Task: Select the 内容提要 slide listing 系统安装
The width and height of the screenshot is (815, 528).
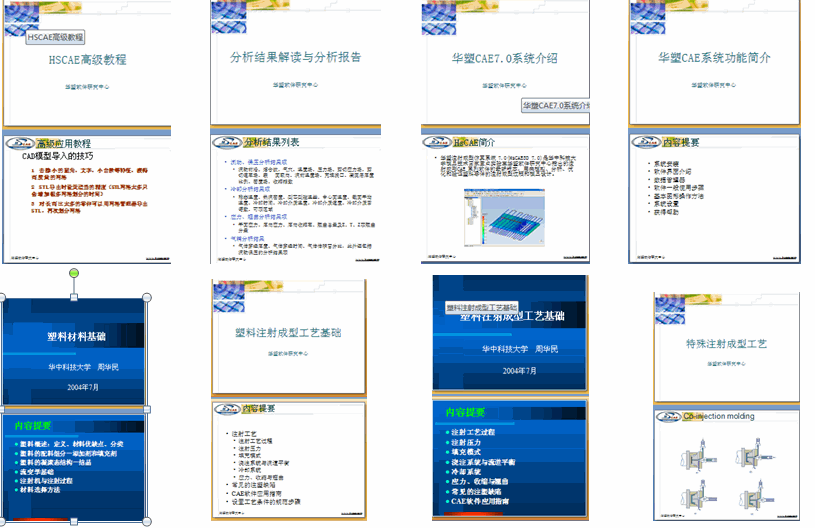Action: 714,199
